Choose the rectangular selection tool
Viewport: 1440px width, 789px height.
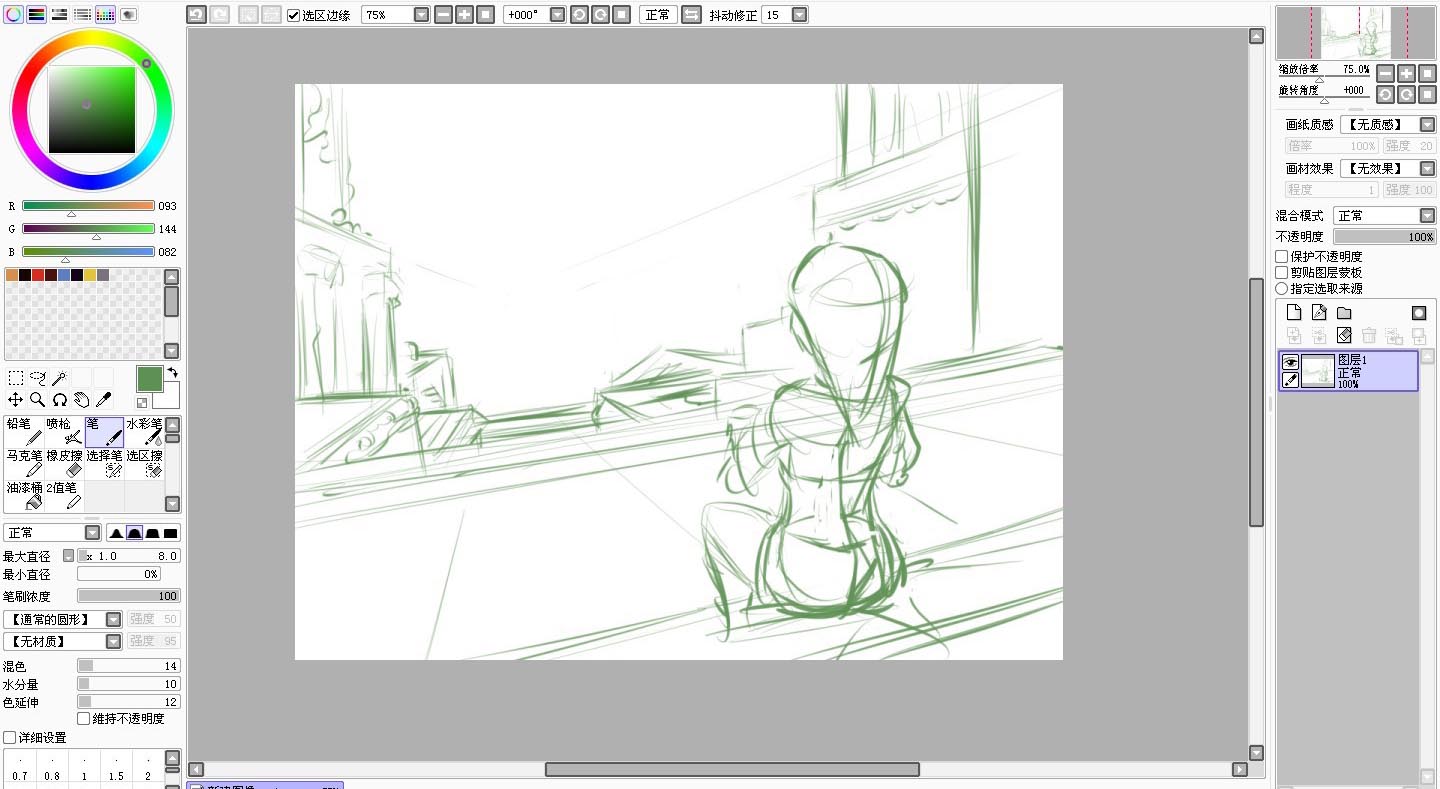16,378
